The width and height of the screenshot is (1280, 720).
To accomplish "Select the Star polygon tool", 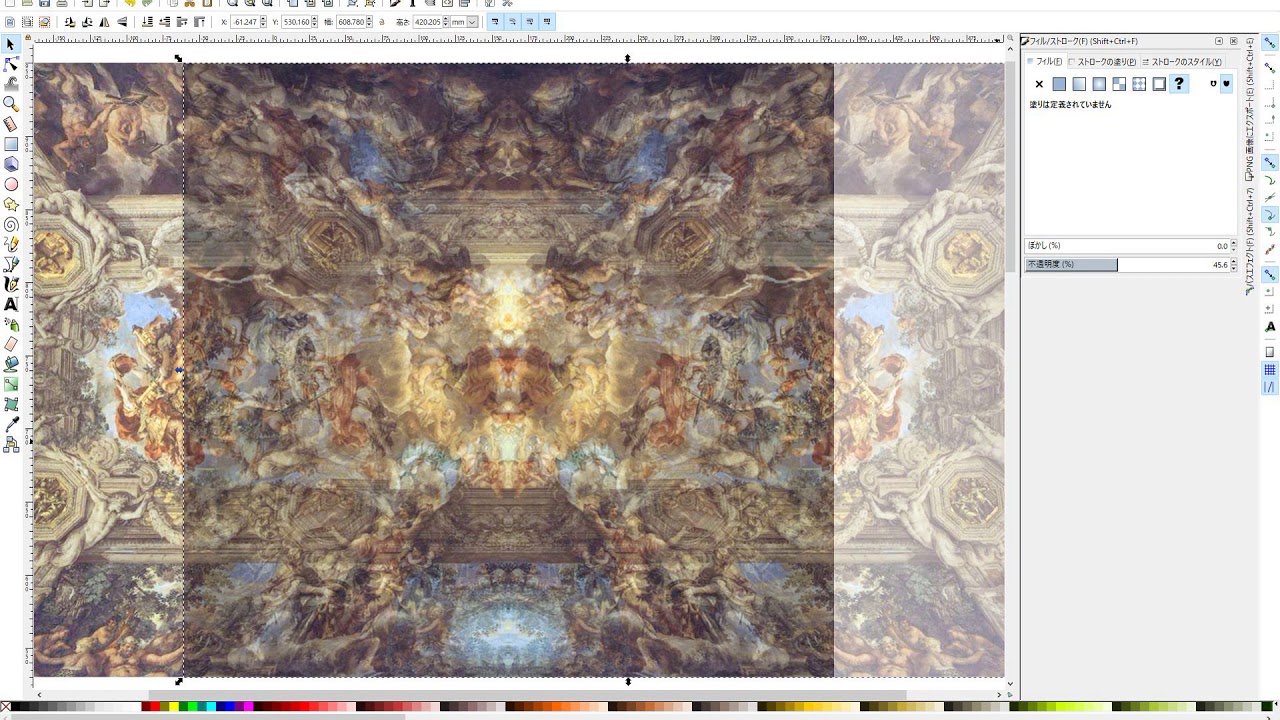I will click(x=11, y=204).
